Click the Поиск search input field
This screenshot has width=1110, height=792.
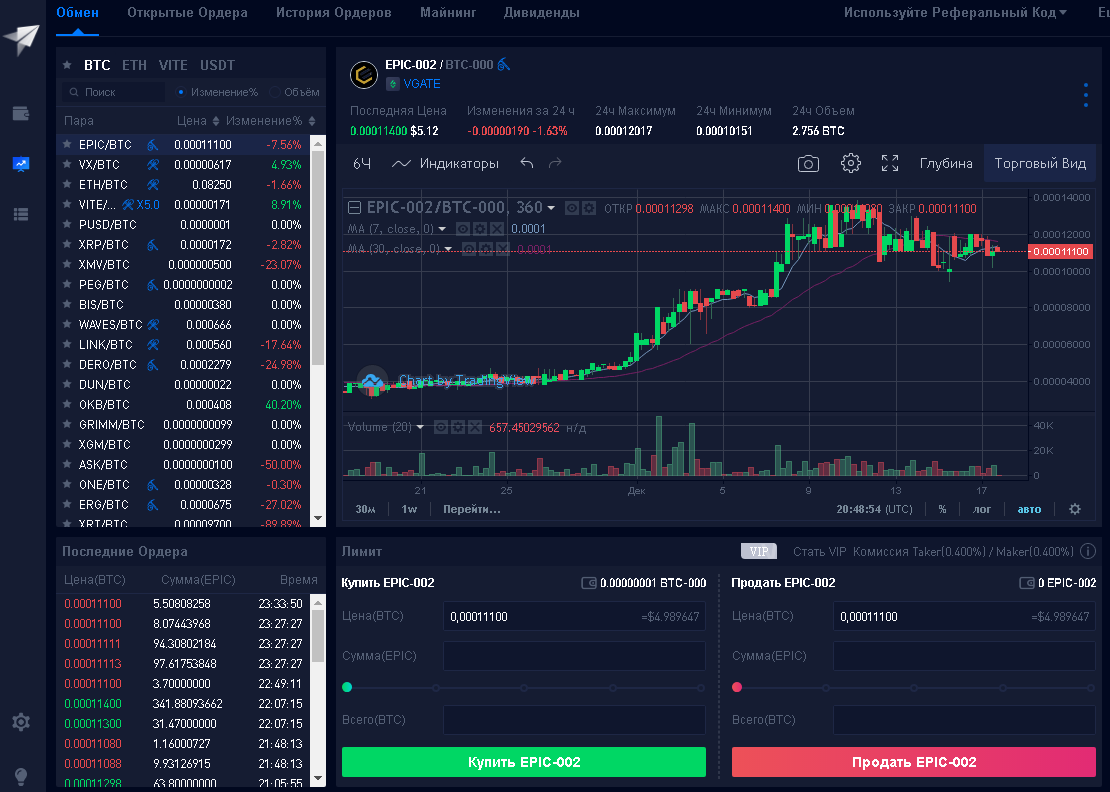point(115,92)
